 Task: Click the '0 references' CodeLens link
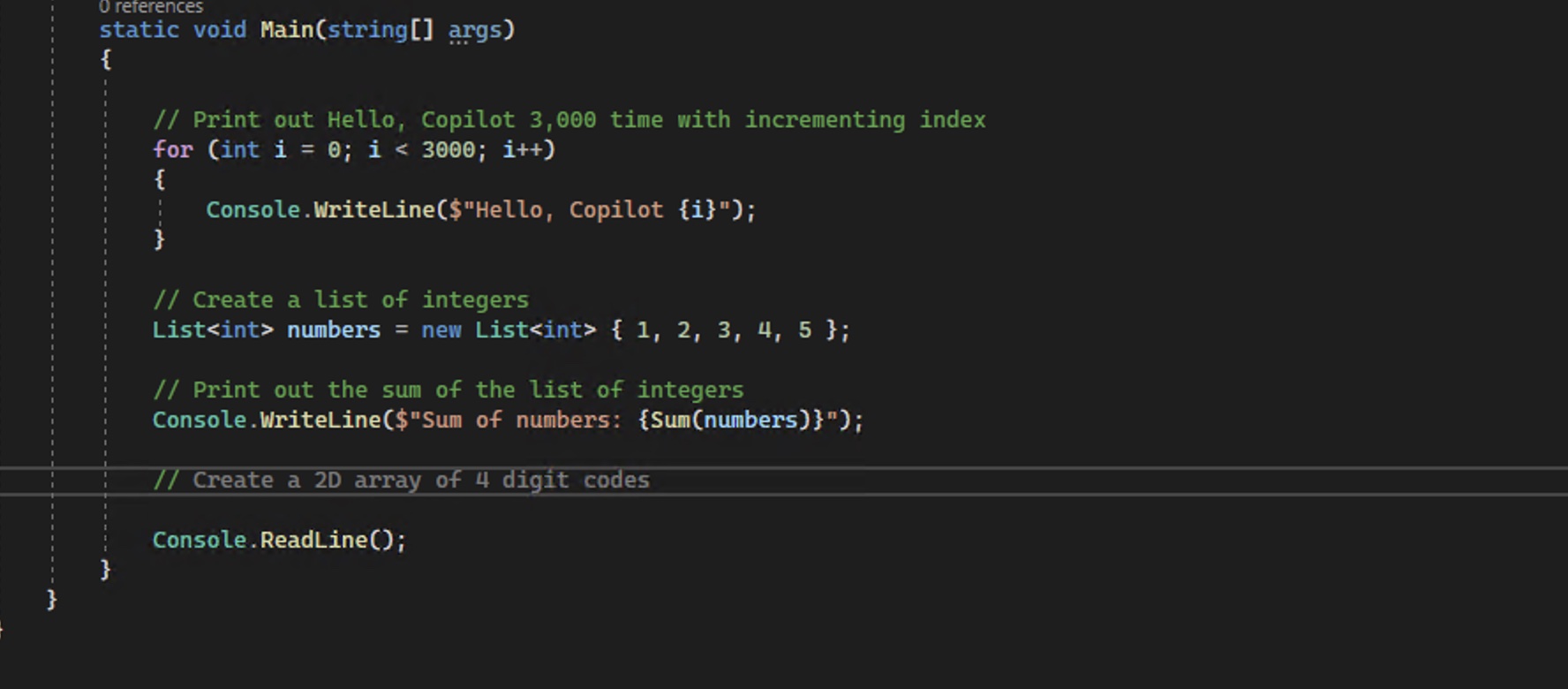[151, 7]
